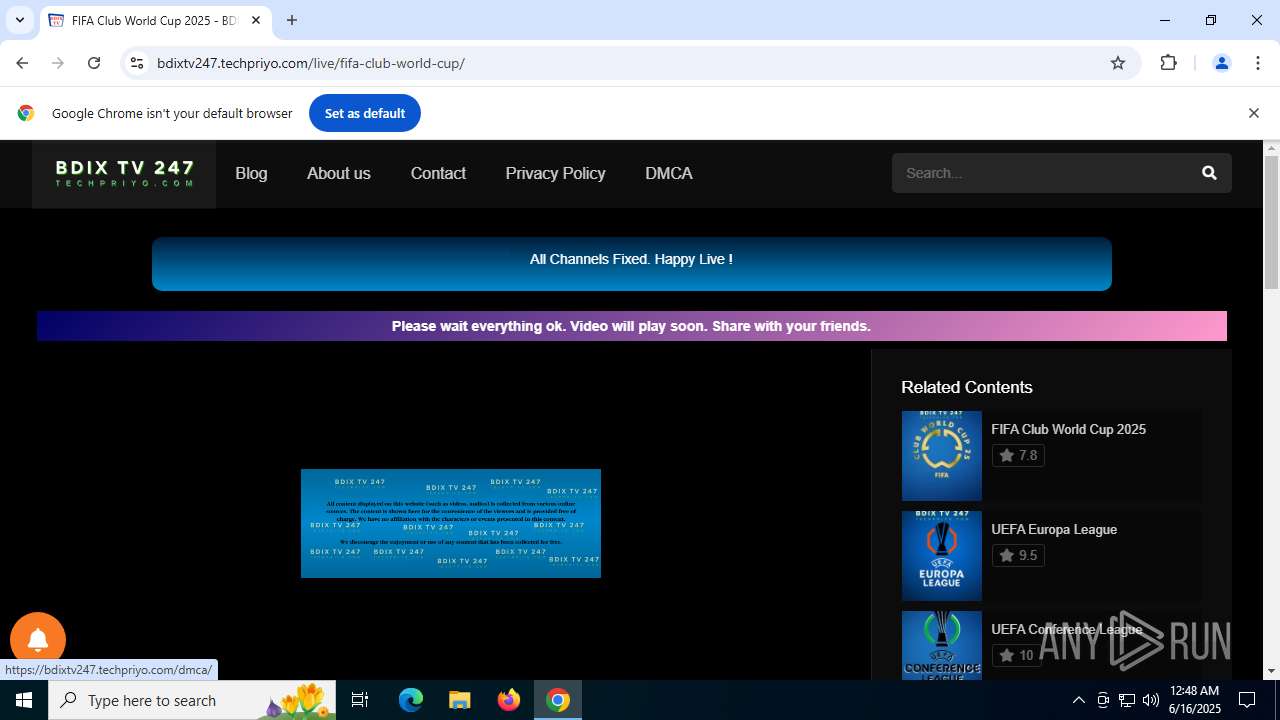Open the tab search dropdown arrow
The width and height of the screenshot is (1280, 720).
point(19,20)
